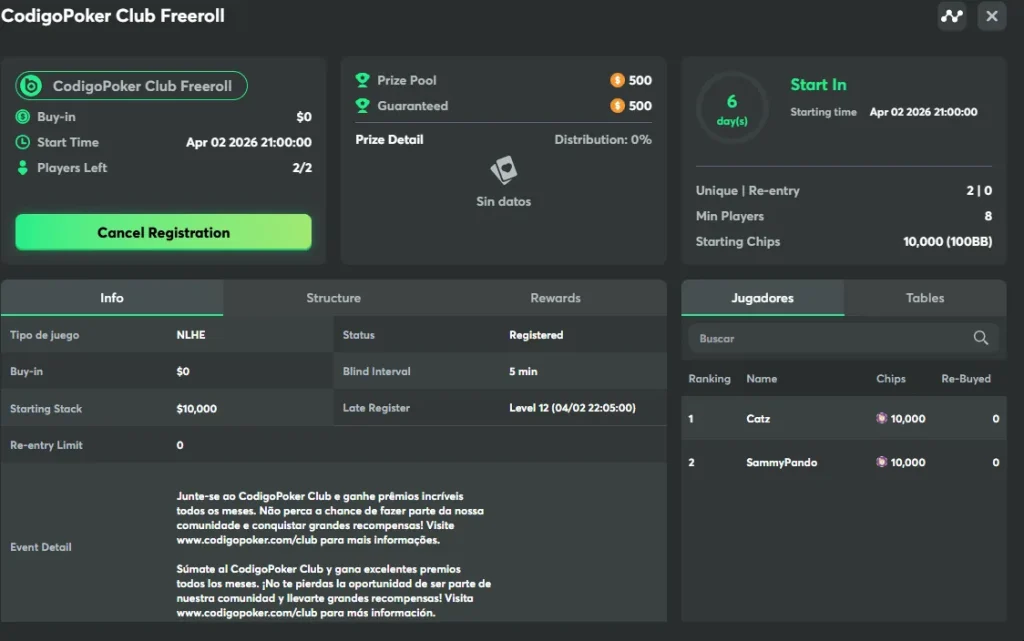Click the Unique | Re-entry label
This screenshot has height=641, width=1024.
[x=747, y=191]
